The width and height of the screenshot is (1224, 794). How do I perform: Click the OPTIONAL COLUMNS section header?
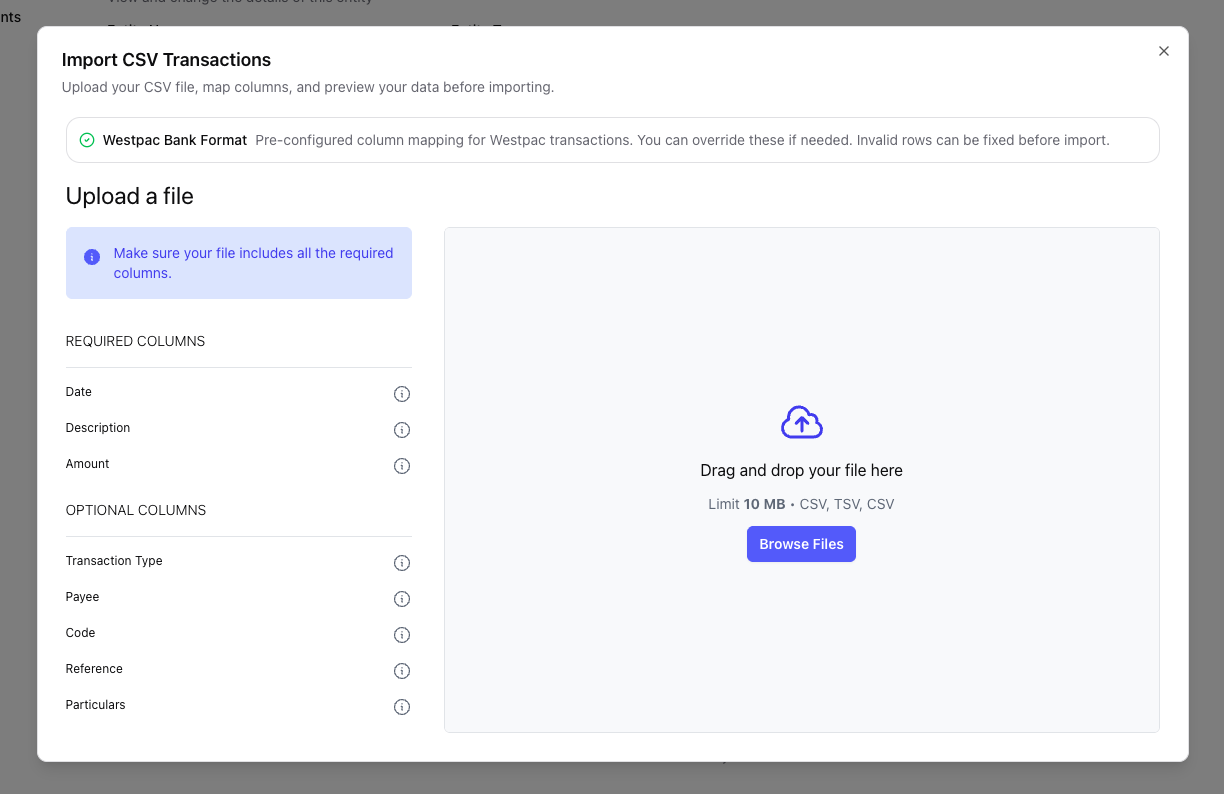(136, 510)
